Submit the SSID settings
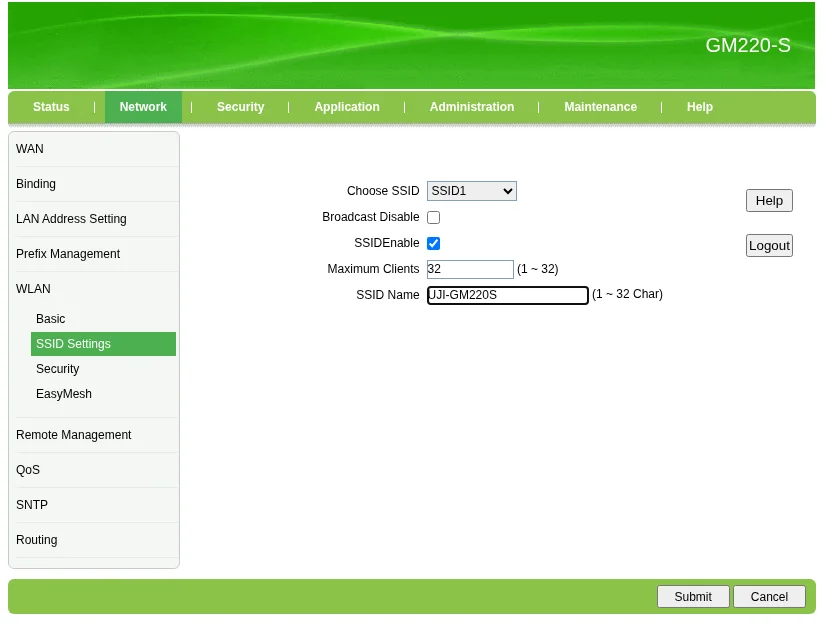Viewport: 824px width, 624px height. point(693,597)
